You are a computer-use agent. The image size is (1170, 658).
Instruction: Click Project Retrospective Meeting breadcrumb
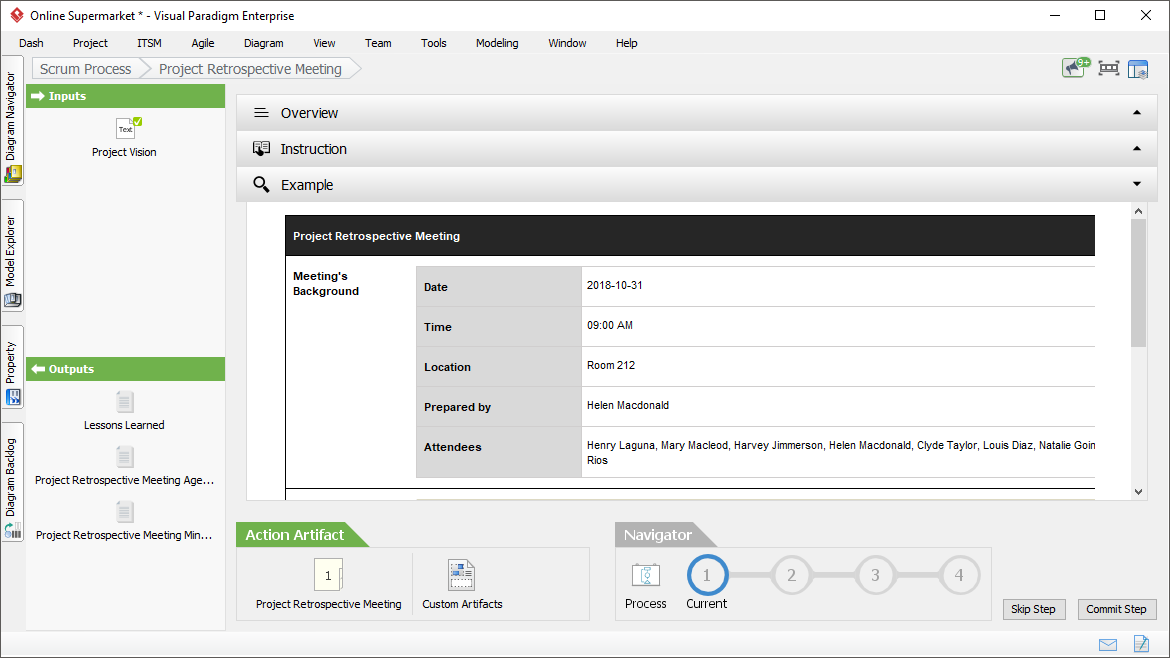[251, 69]
